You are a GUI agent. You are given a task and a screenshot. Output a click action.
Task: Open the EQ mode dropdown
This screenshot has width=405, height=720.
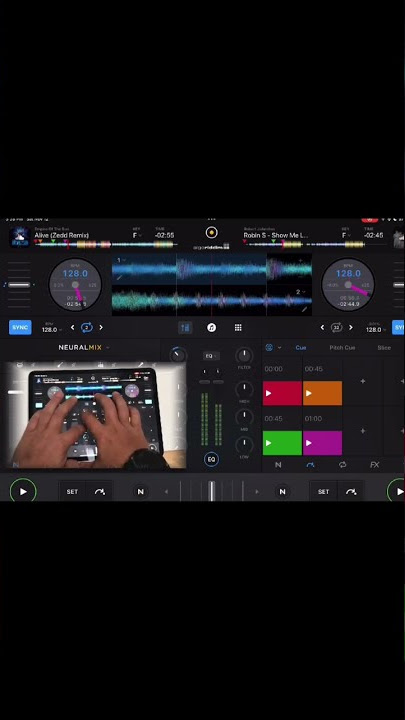[x=211, y=356]
